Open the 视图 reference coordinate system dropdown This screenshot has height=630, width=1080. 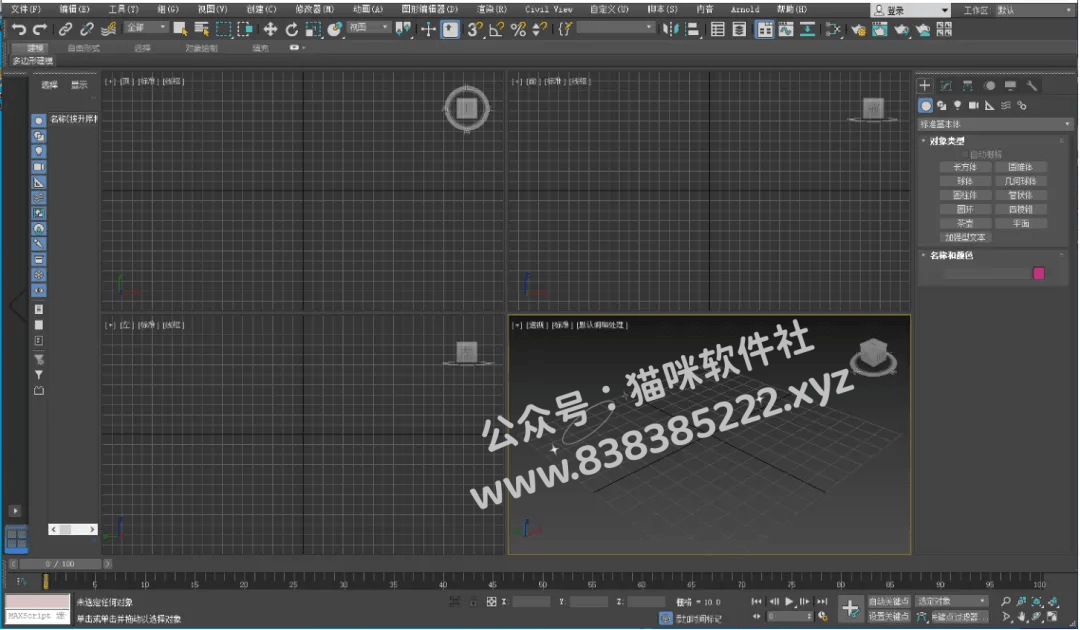(368, 28)
